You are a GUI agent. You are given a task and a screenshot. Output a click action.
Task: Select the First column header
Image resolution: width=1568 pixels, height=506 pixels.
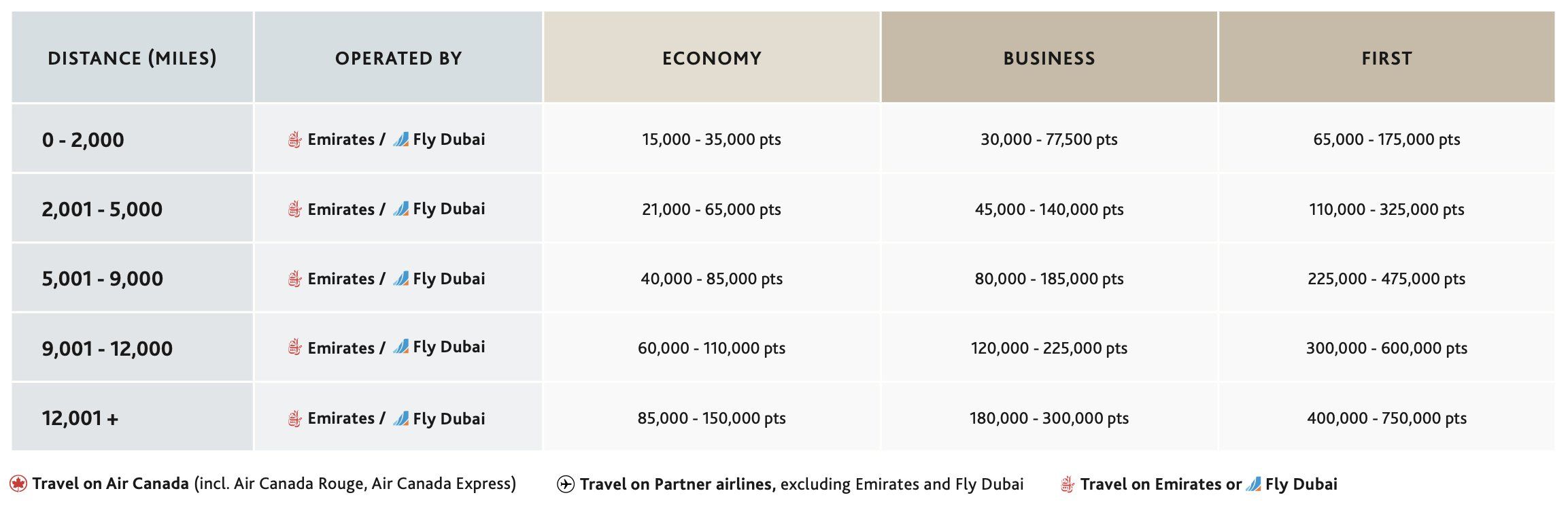pyautogui.click(x=1387, y=57)
